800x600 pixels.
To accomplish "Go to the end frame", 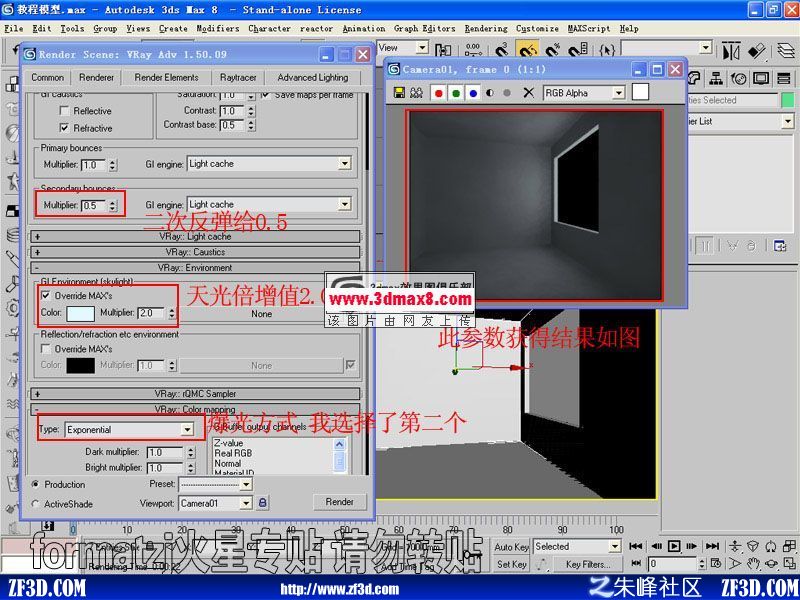I will 712,546.
